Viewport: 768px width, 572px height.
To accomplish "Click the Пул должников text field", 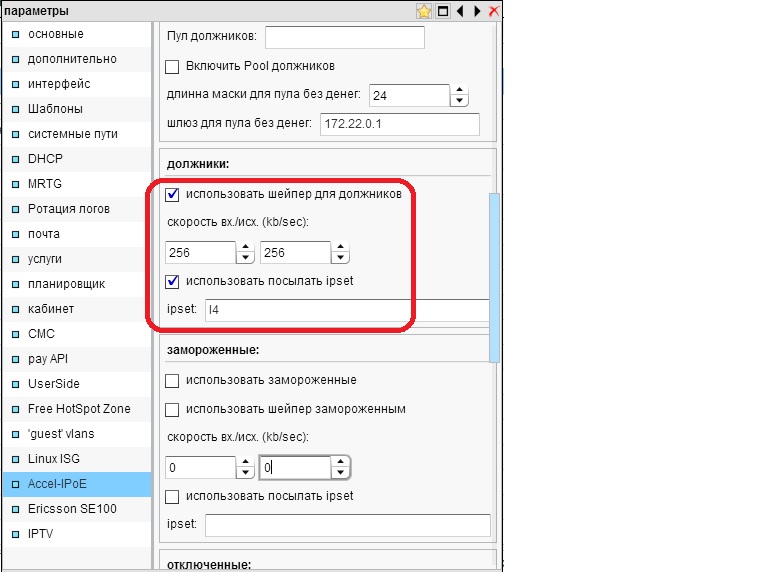I will coord(344,37).
